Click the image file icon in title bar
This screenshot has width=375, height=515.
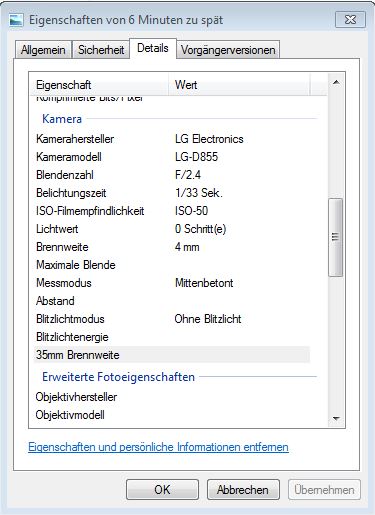16,20
